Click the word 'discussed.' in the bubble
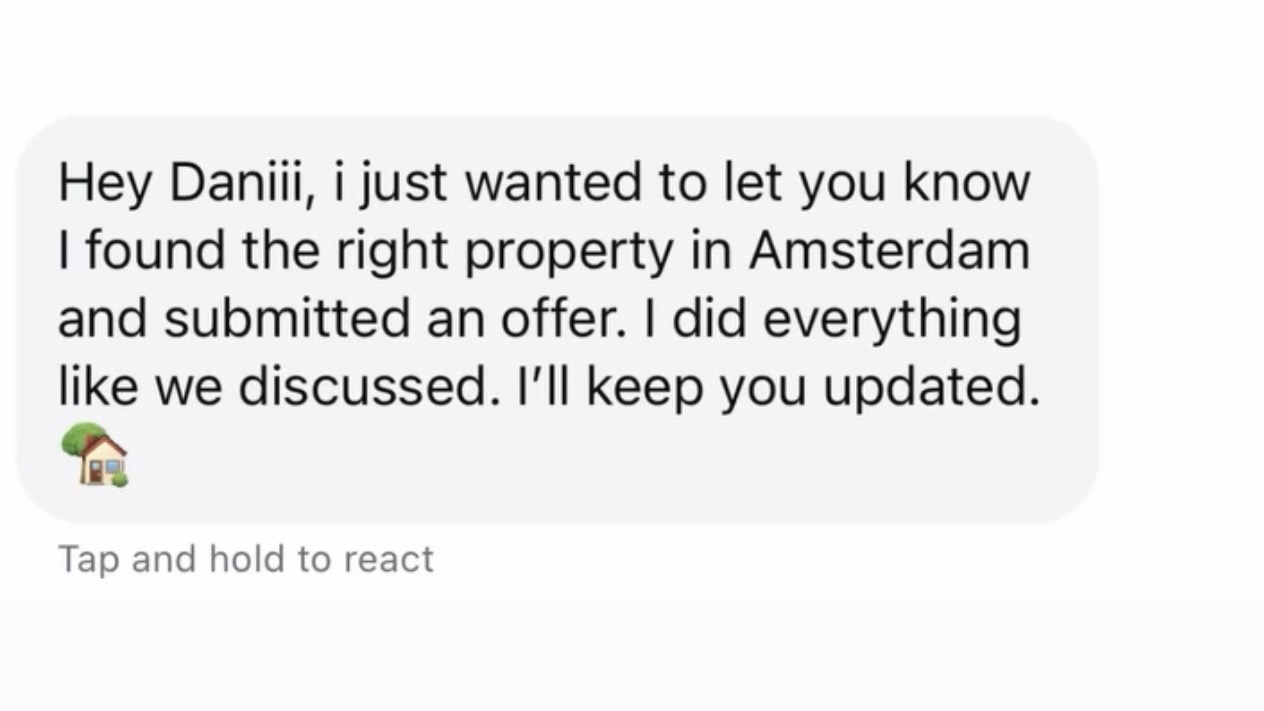1264x711 pixels. pos(367,387)
